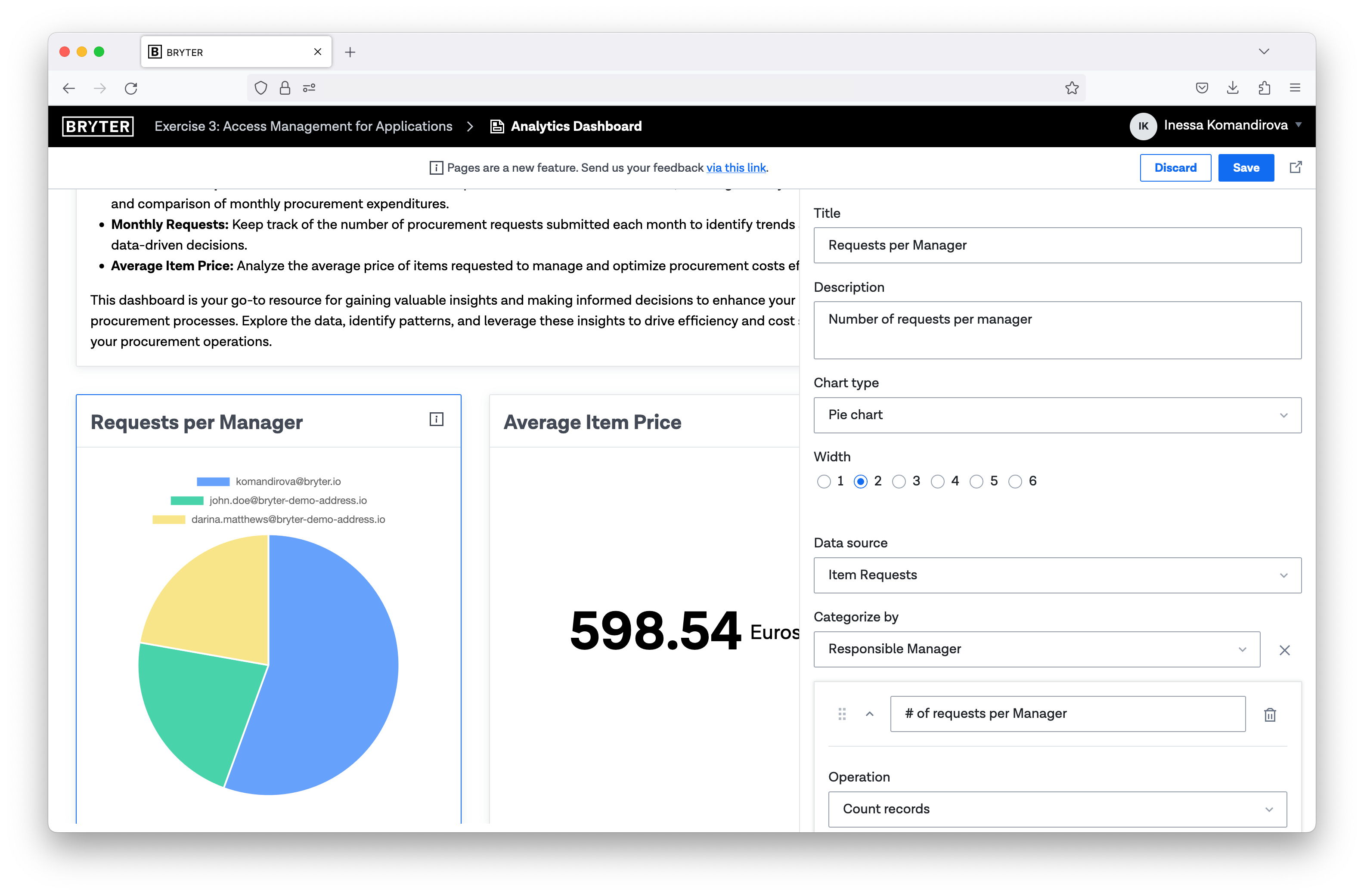The width and height of the screenshot is (1364, 896).
Task: Remove the Responsible Manager categorization
Action: point(1284,650)
